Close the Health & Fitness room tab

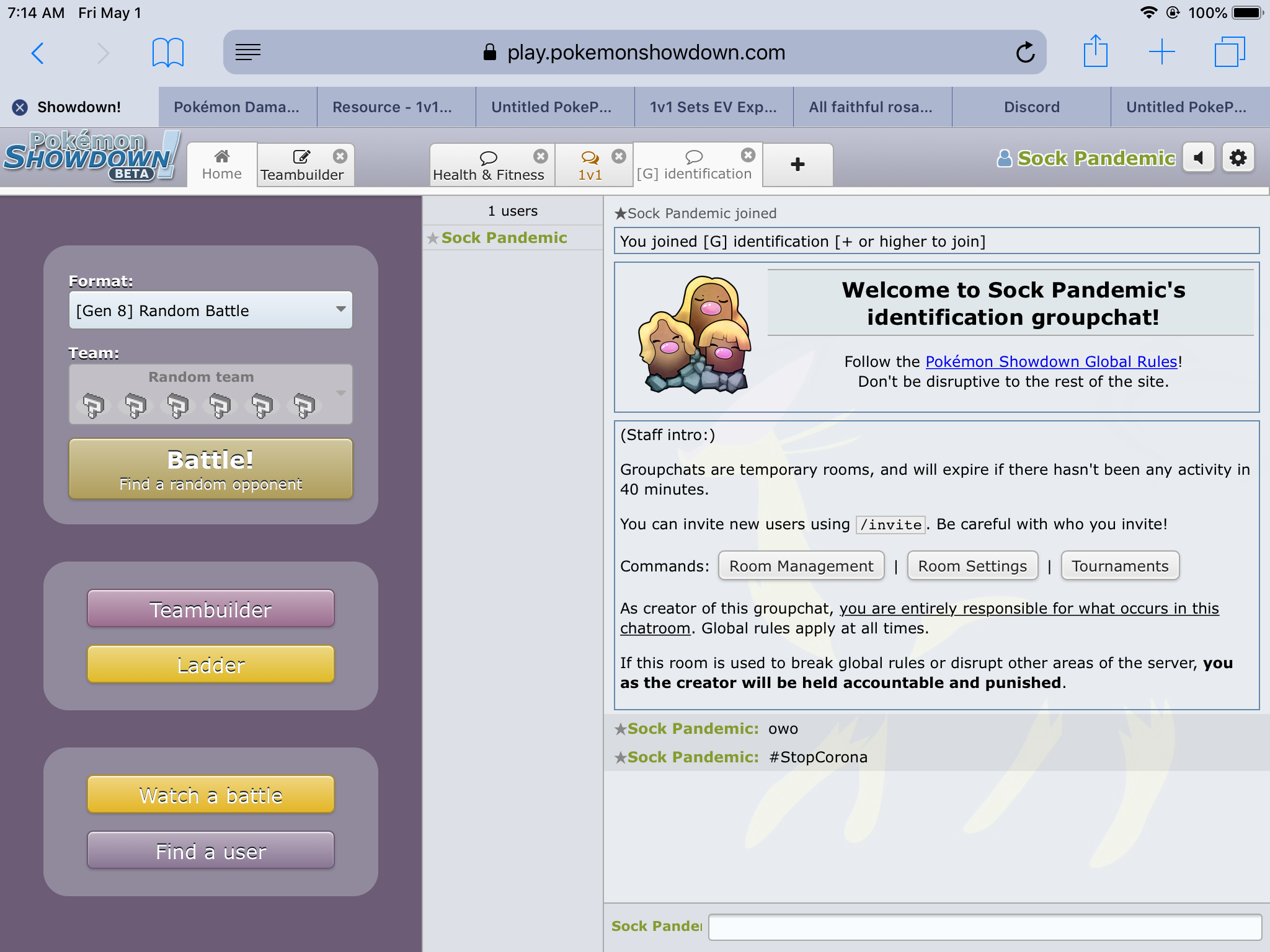pyautogui.click(x=541, y=156)
